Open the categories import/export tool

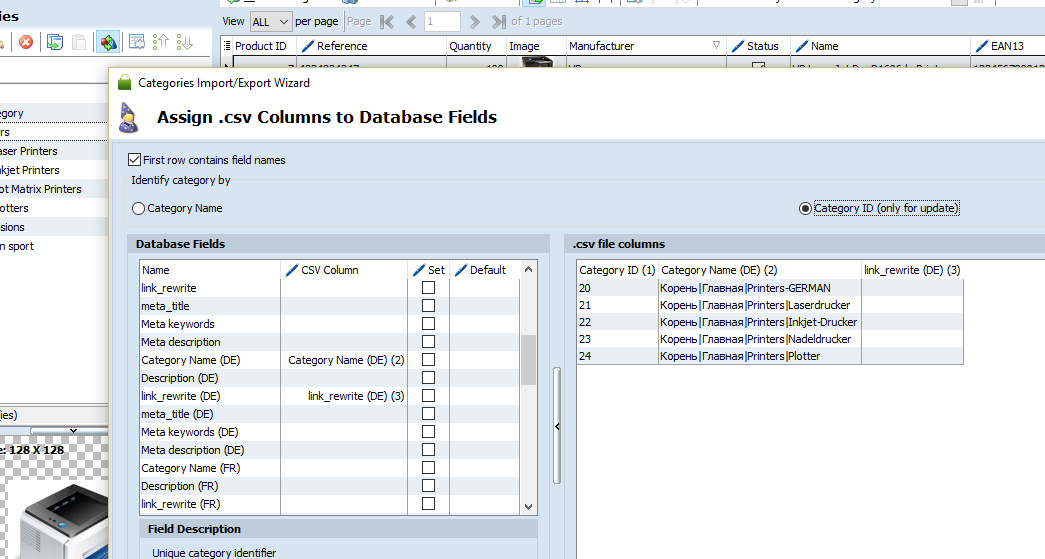pyautogui.click(x=107, y=42)
